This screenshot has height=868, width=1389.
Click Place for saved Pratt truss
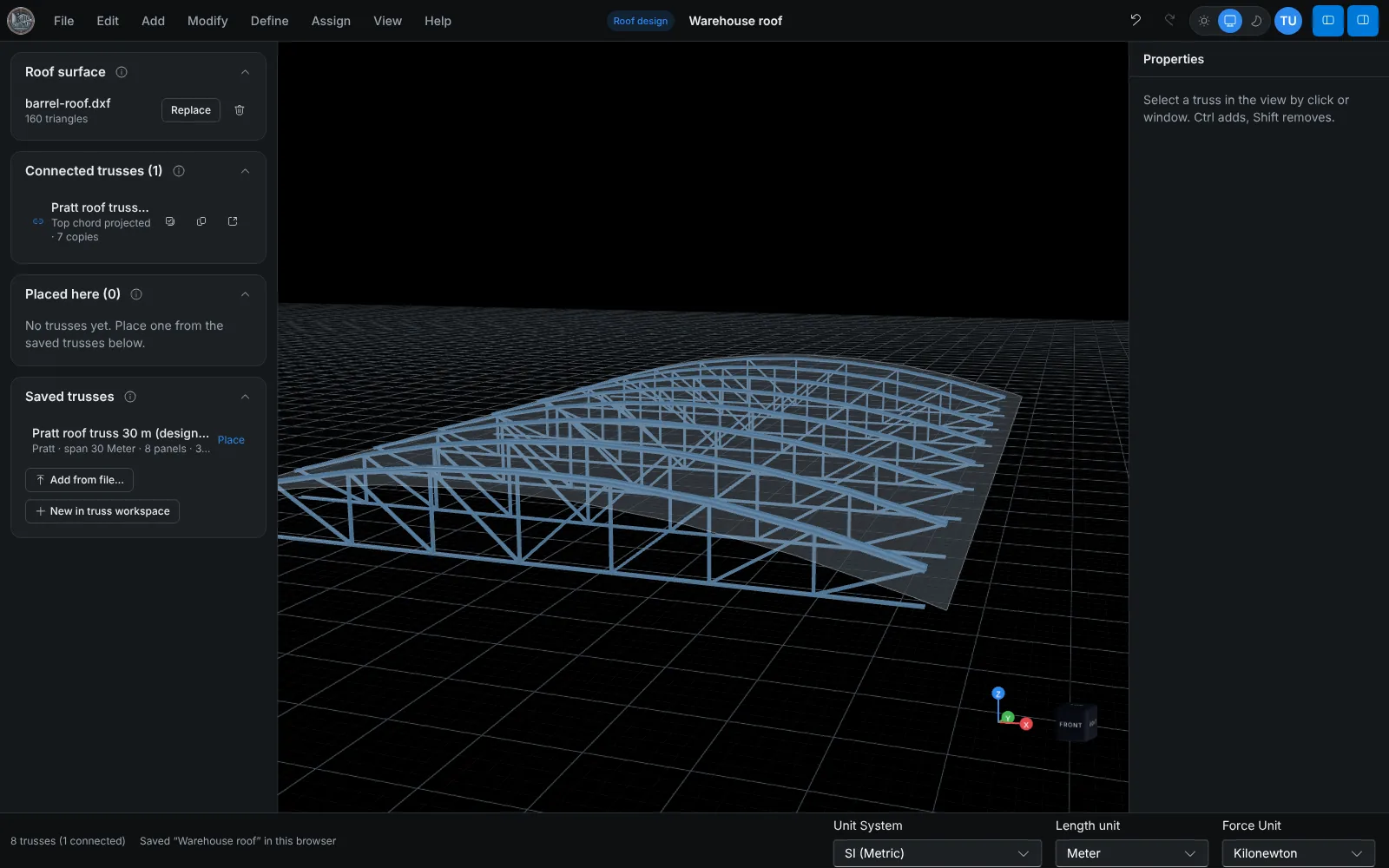(231, 440)
